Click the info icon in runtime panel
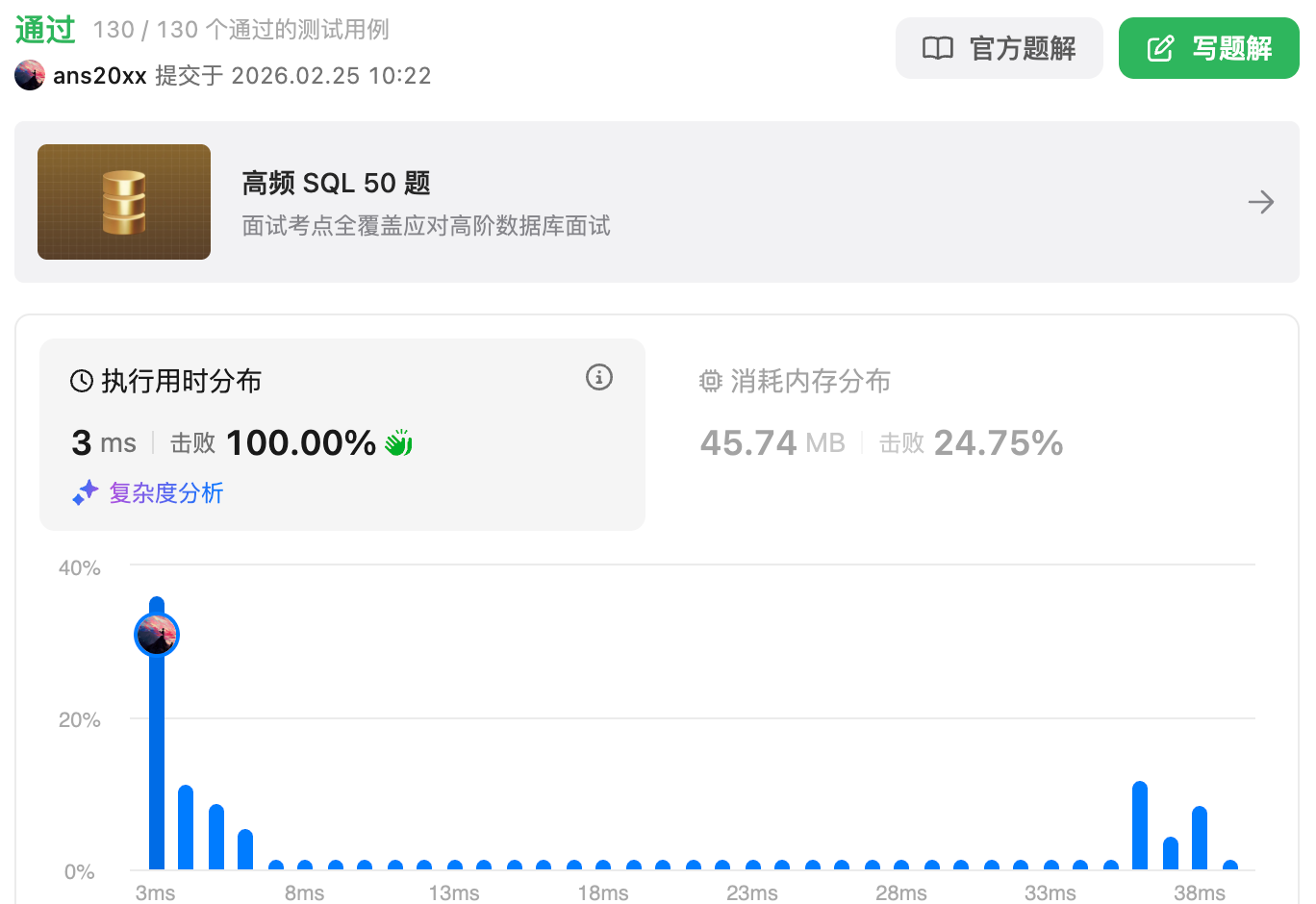Viewport: 1316px width, 904px height. pos(598,377)
